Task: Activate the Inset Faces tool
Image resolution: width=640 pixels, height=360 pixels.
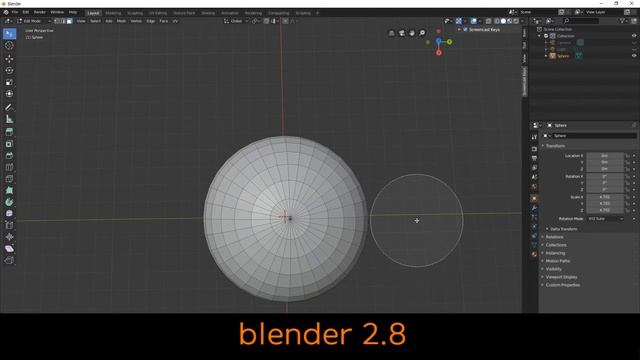Action: (9, 144)
